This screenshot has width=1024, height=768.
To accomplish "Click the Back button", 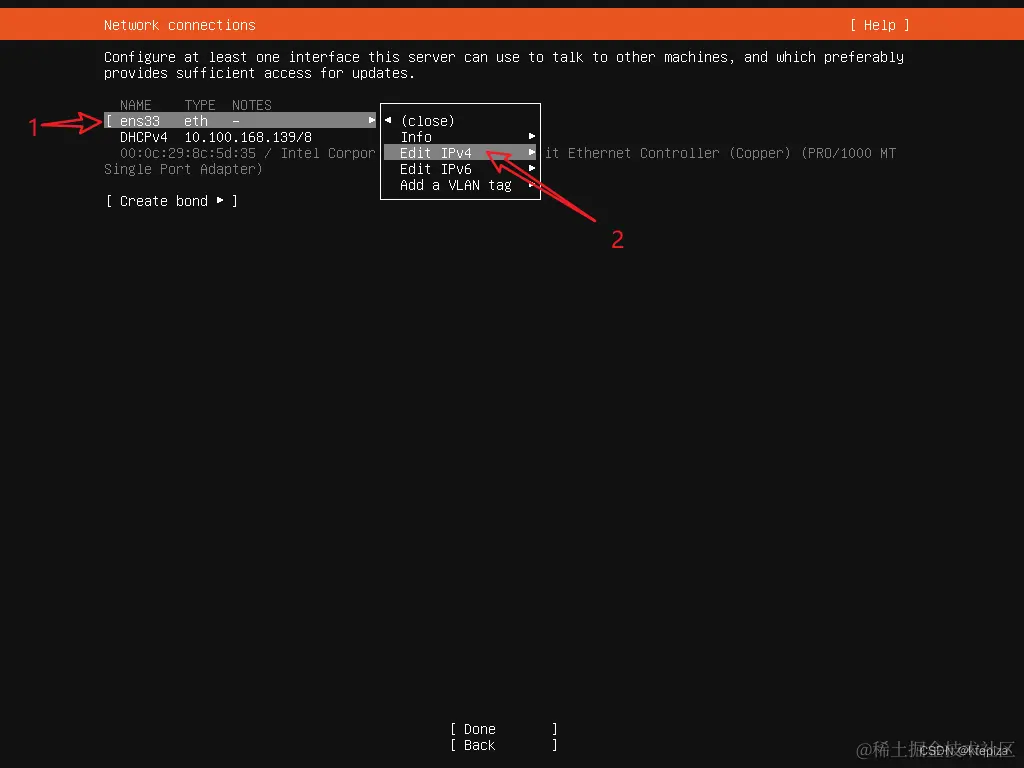I will click(504, 745).
